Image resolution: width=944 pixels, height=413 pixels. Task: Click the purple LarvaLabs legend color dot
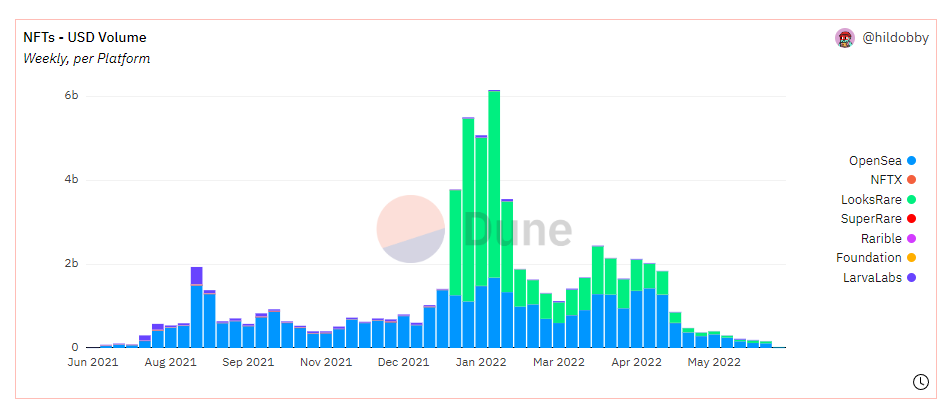pos(911,278)
